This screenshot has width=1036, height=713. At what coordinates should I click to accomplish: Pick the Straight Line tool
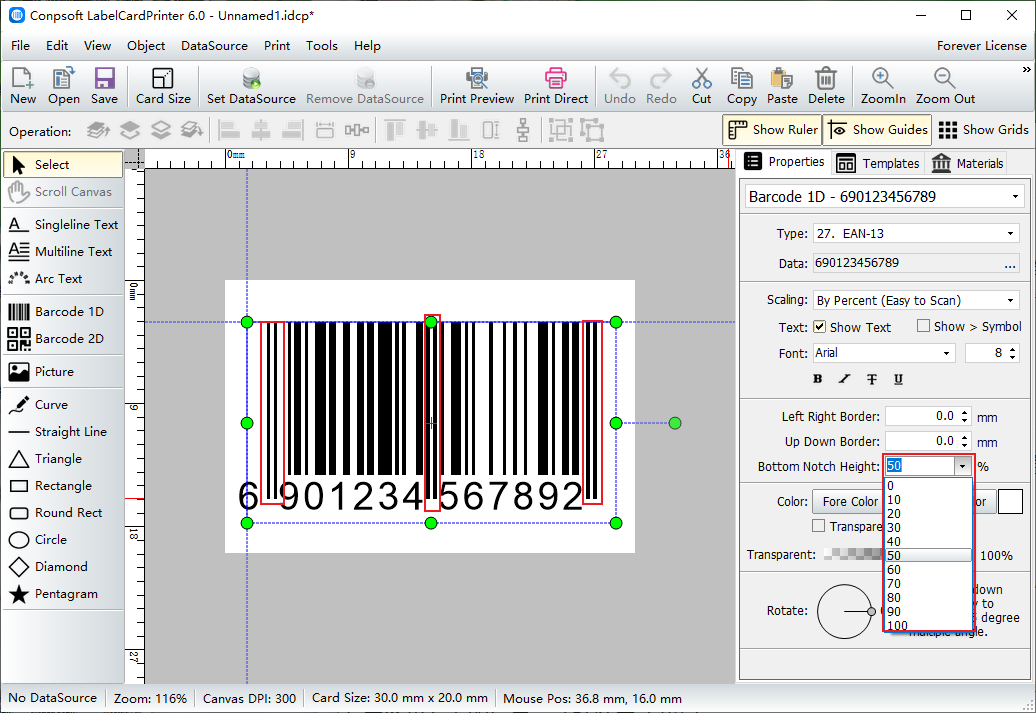(x=63, y=432)
